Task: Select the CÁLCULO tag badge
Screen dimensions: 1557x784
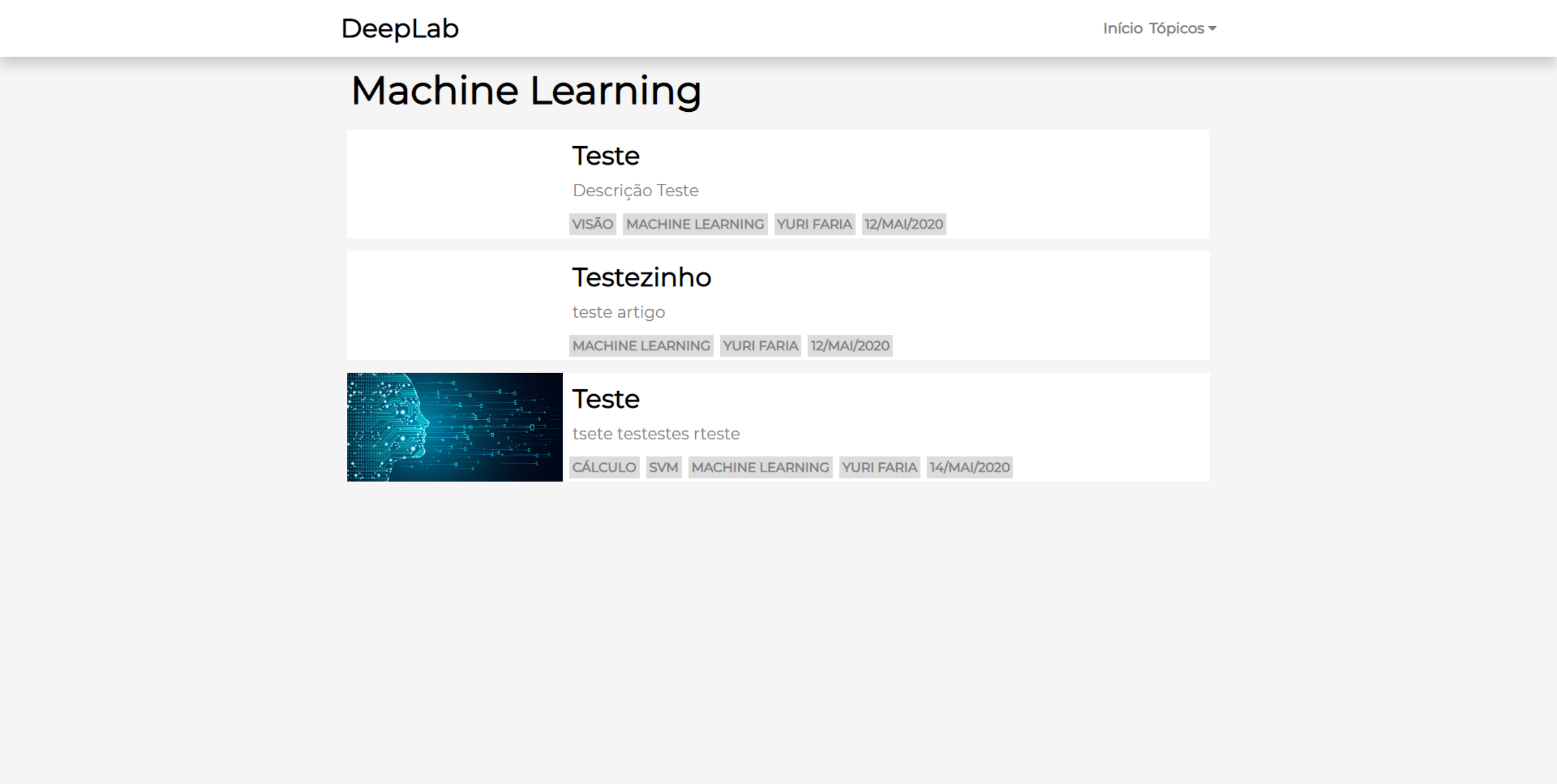Action: (604, 467)
